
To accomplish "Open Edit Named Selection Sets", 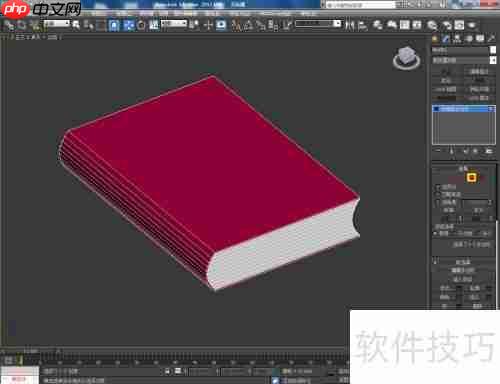I will 287,25.
